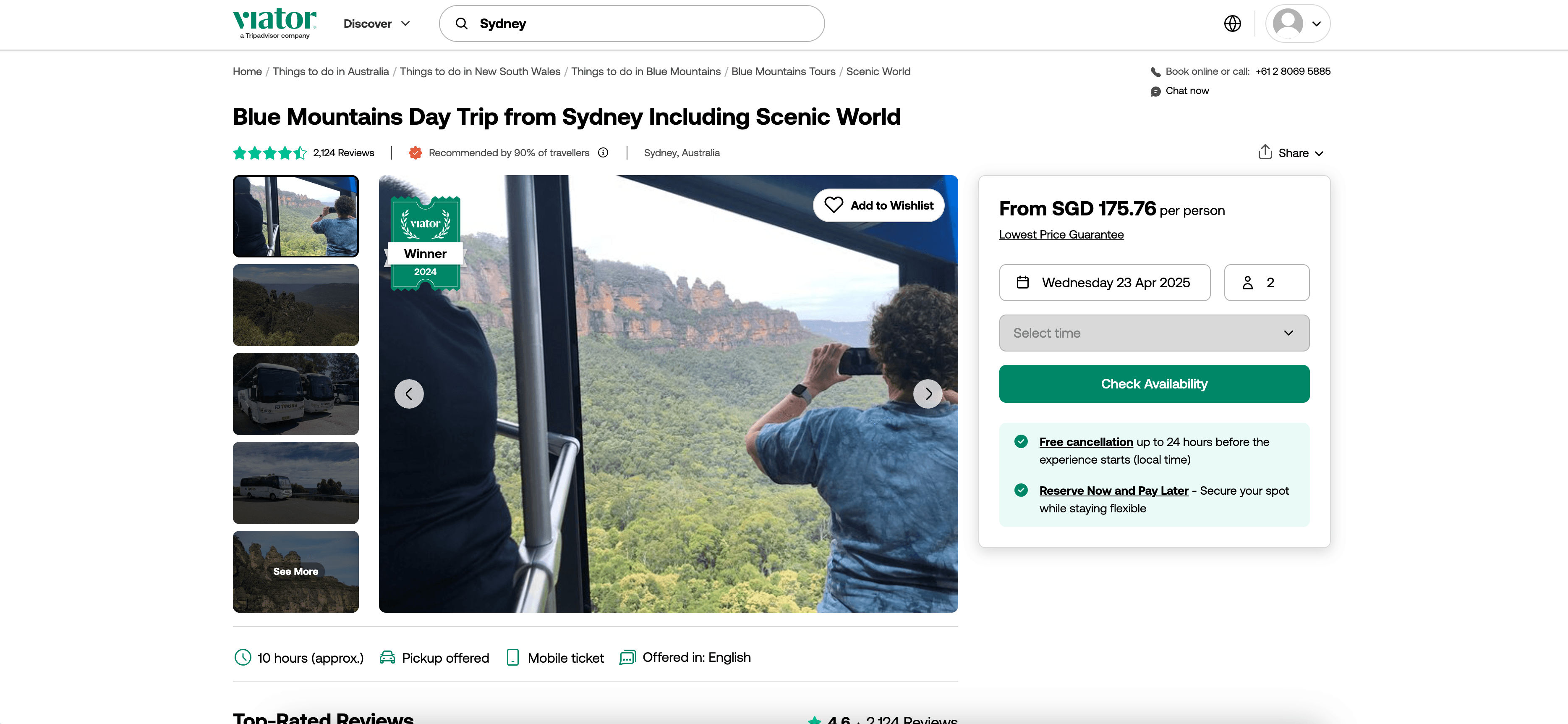Click the search magnifier icon

pyautogui.click(x=462, y=24)
